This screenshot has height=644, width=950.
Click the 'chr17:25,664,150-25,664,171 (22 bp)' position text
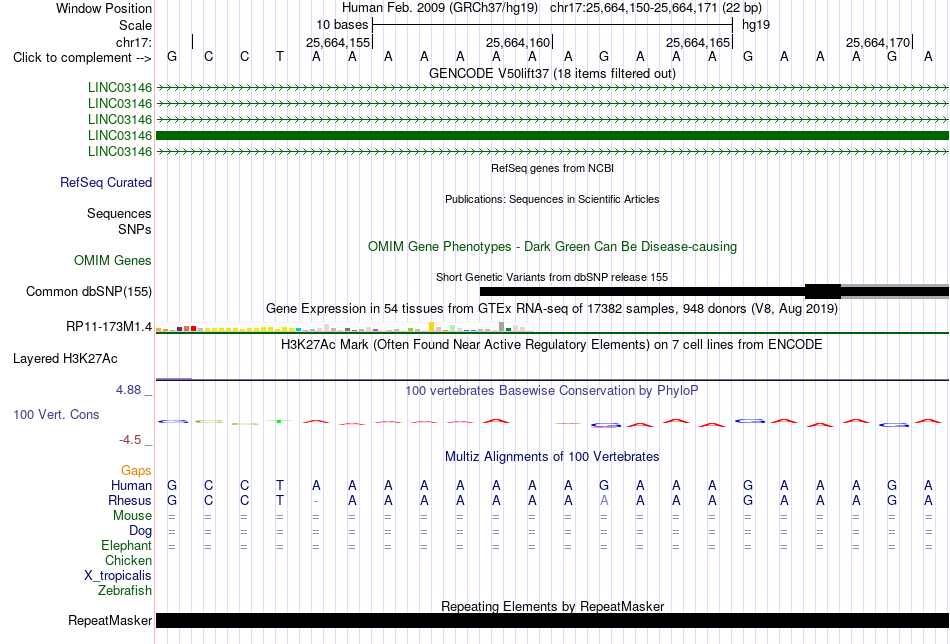coord(656,8)
